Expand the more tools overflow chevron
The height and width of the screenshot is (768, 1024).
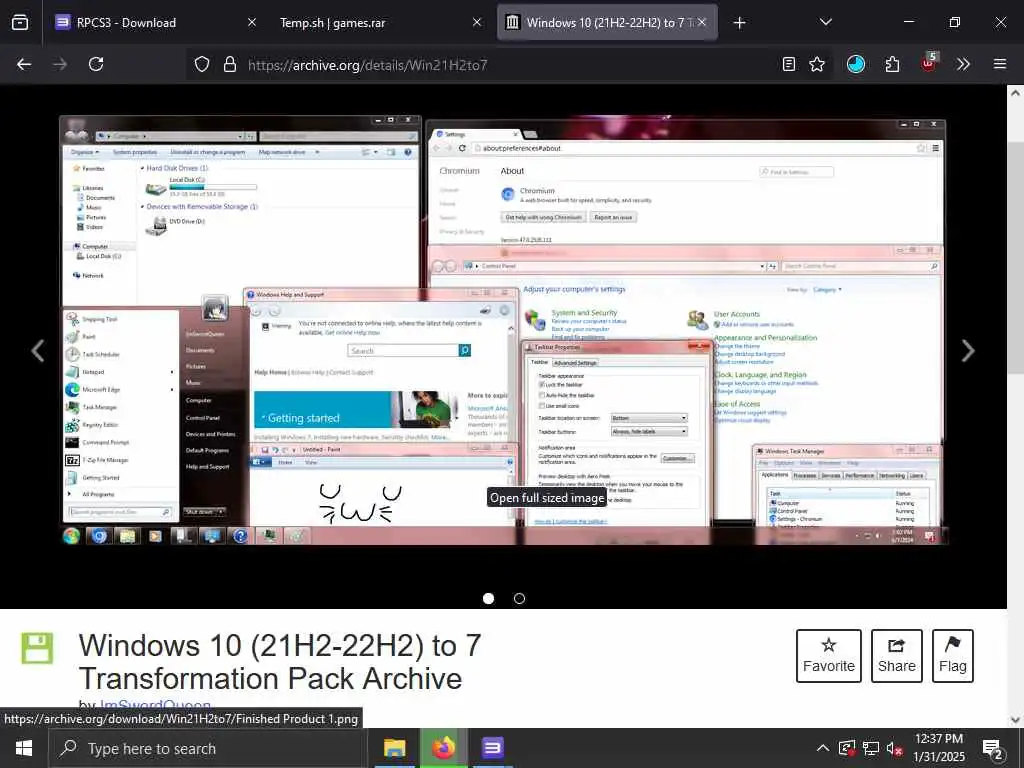point(963,64)
